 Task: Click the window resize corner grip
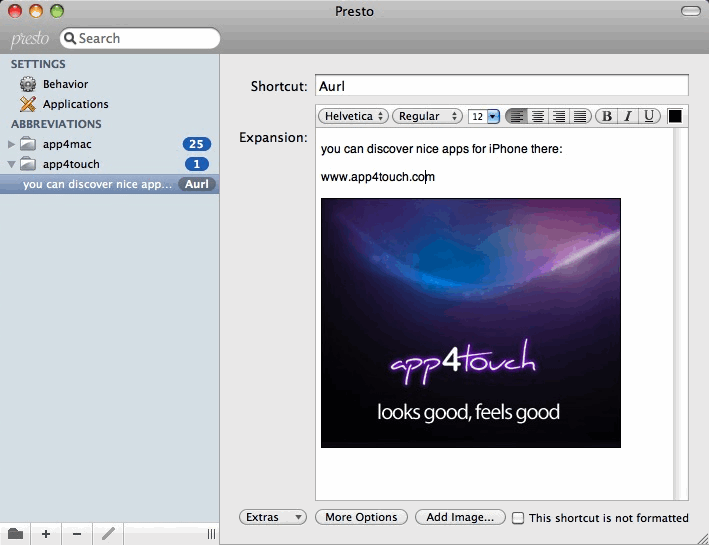[x=702, y=539]
